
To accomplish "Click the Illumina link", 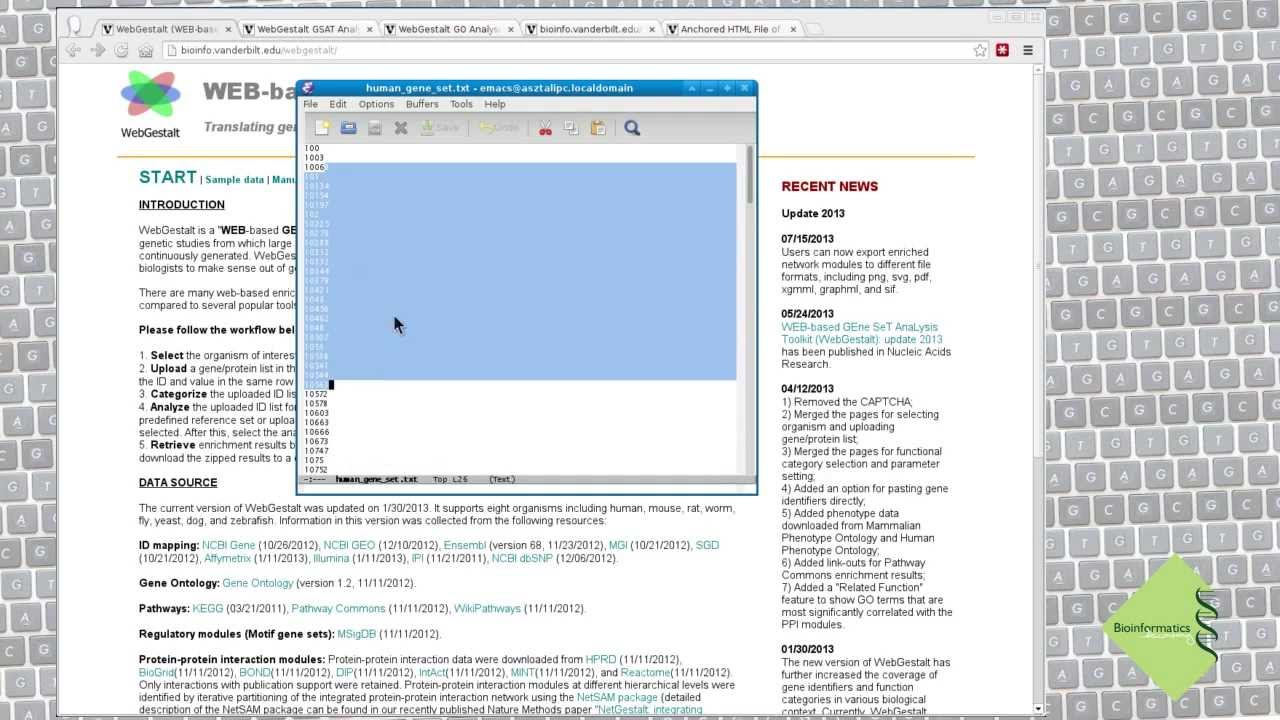I will coord(331,558).
